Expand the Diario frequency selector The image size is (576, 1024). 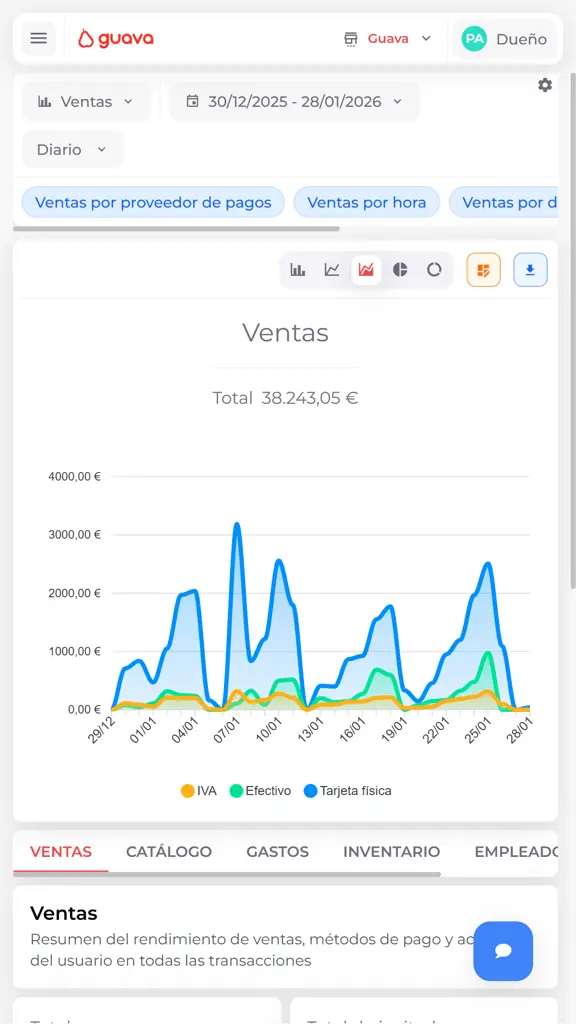click(x=71, y=148)
